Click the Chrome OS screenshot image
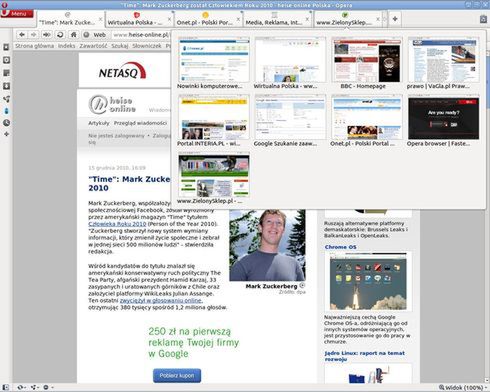This screenshot has height=392, width=490. [x=368, y=281]
